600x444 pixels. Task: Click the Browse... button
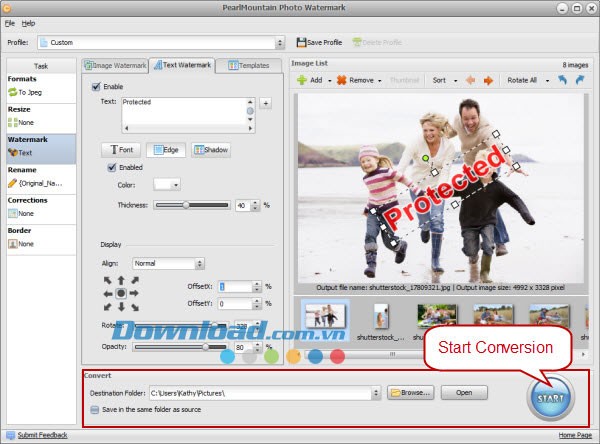[410, 393]
